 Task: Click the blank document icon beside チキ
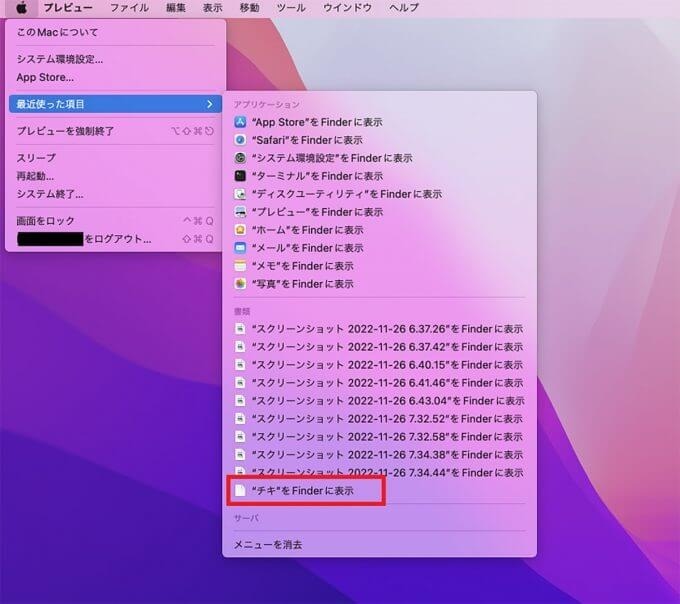[240, 490]
